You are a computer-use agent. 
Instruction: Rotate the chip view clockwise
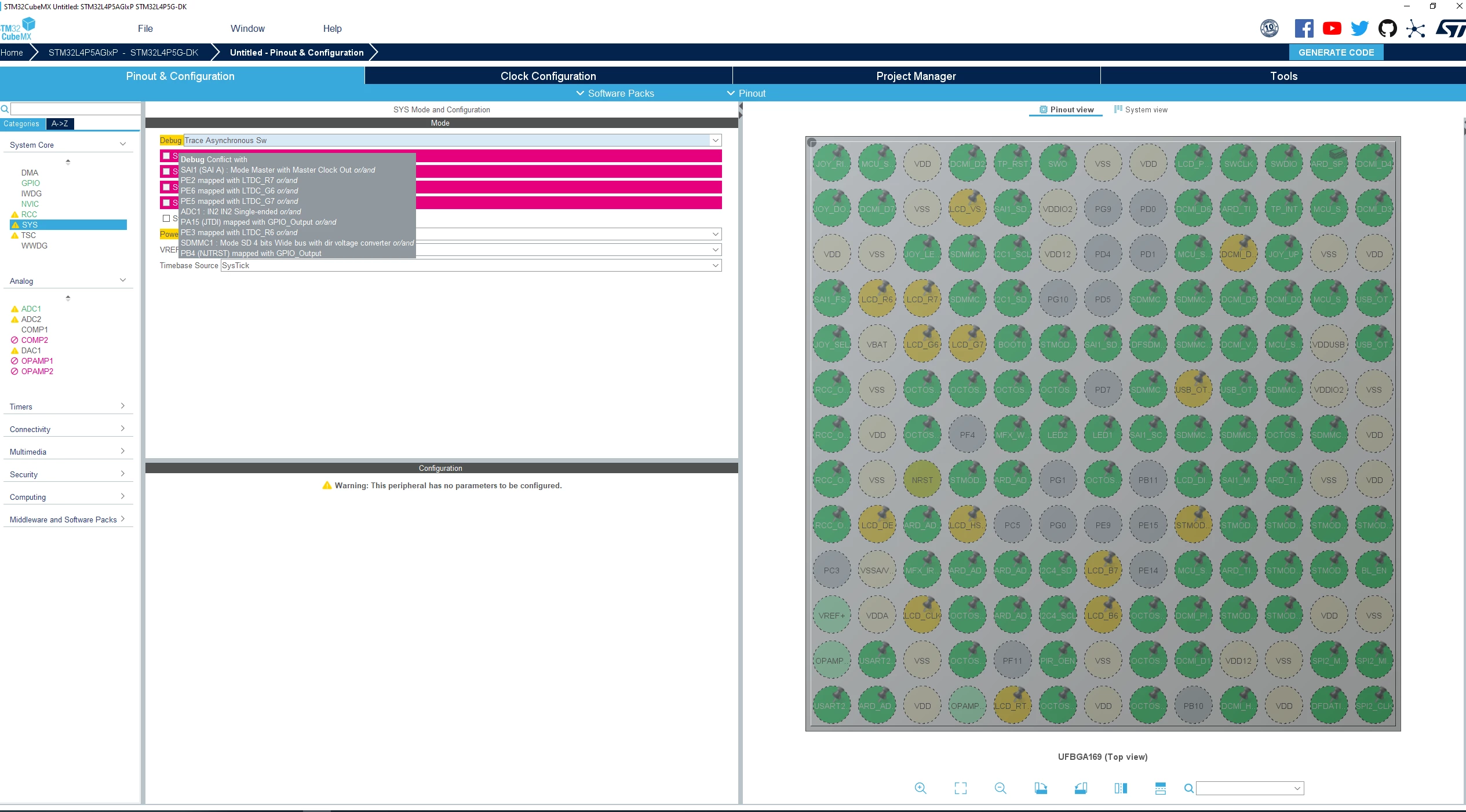pyautogui.click(x=1041, y=788)
